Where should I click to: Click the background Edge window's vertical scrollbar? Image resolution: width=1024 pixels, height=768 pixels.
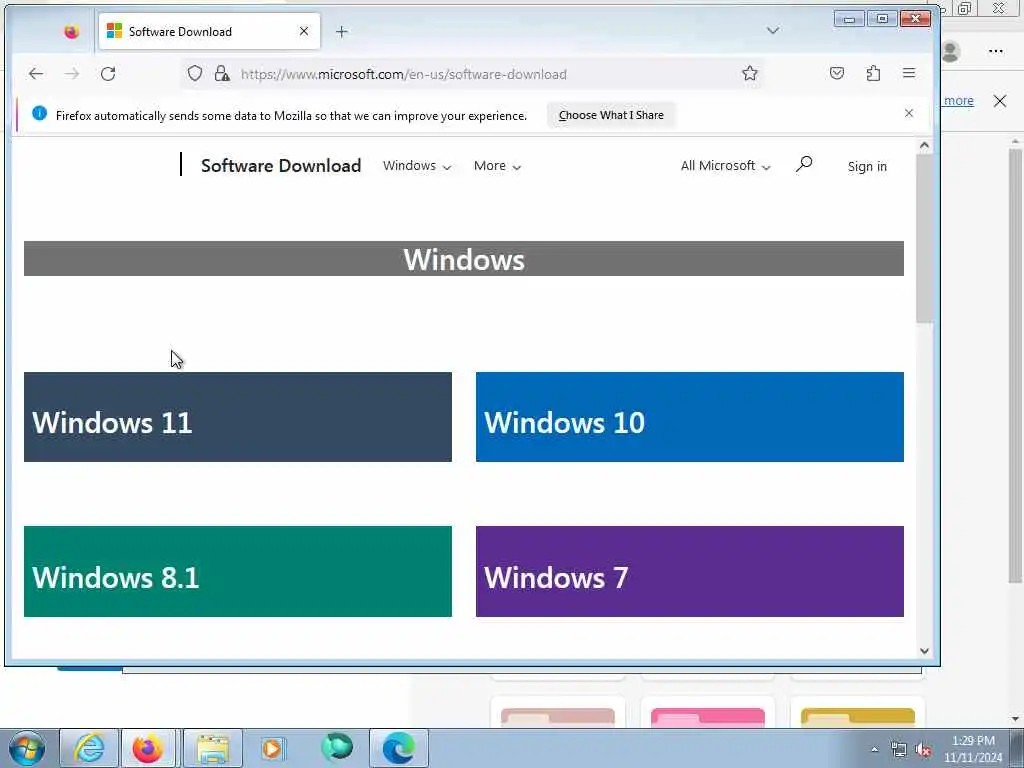tap(1015, 366)
